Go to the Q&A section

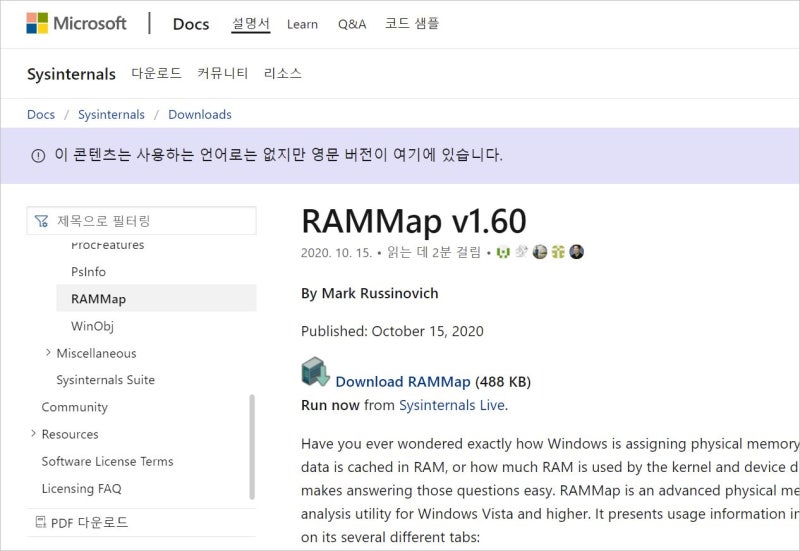pyautogui.click(x=352, y=24)
